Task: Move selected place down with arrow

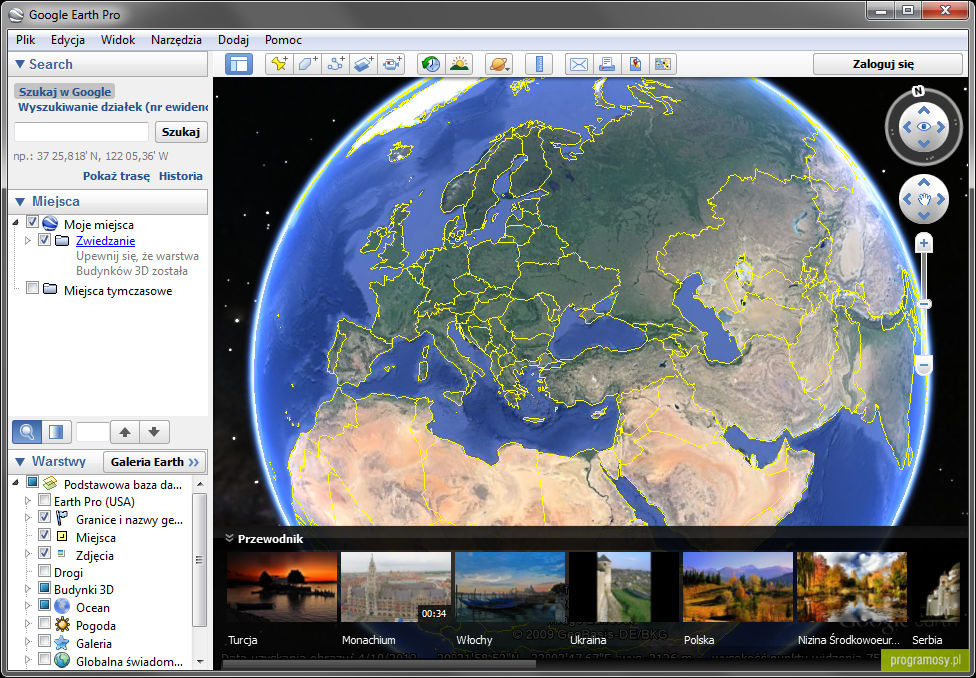Action: pyautogui.click(x=155, y=431)
